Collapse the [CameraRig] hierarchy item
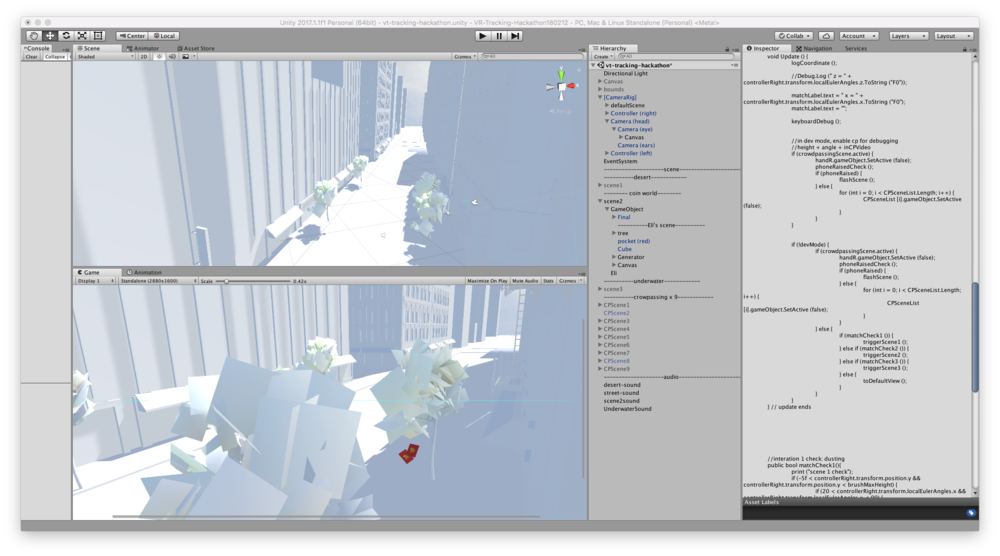Viewport: 1000px width, 556px height. pyautogui.click(x=600, y=97)
